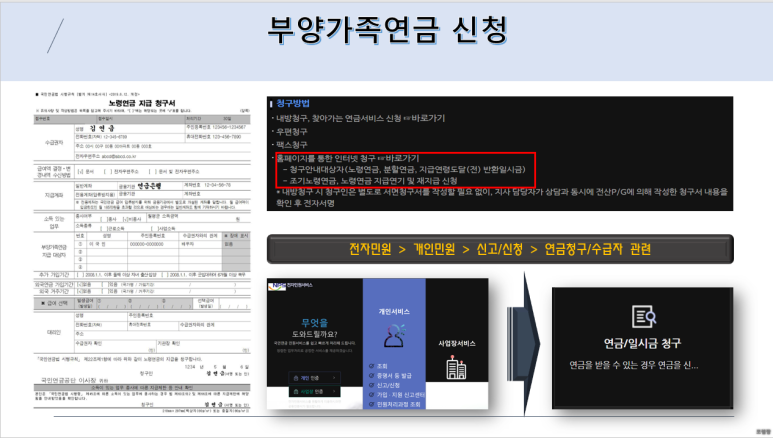Viewport: 773px width, 438px height.
Task: Tick the 문서 checkbox on the form
Action: pyautogui.click(x=80, y=172)
